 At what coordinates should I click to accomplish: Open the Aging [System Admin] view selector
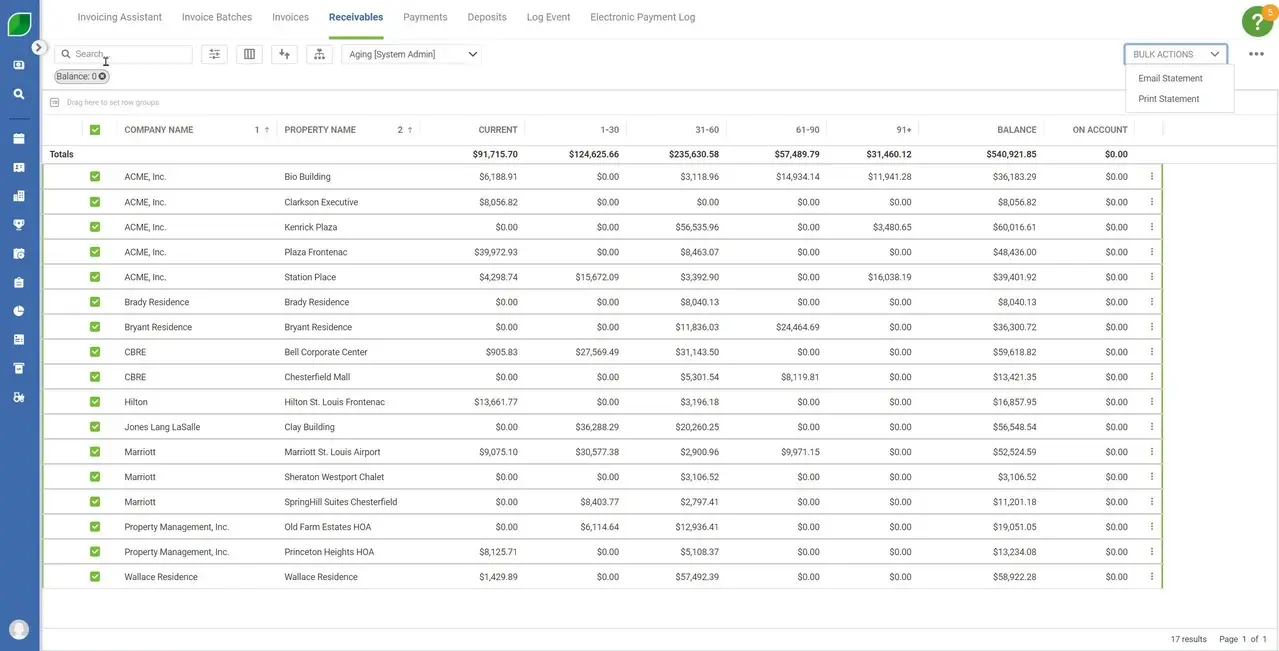pos(410,53)
